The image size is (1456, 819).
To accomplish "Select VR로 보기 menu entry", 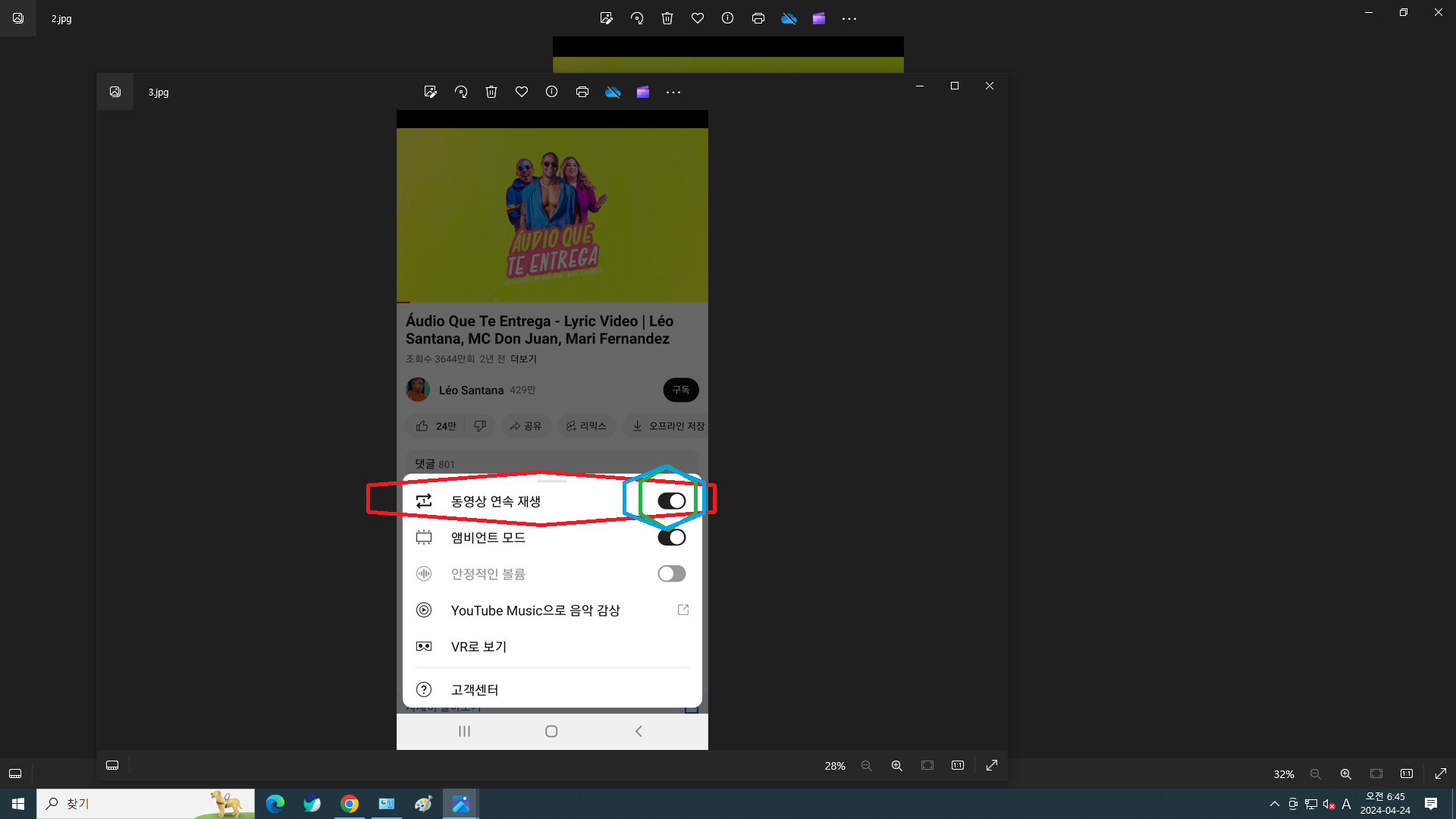I will (x=552, y=647).
